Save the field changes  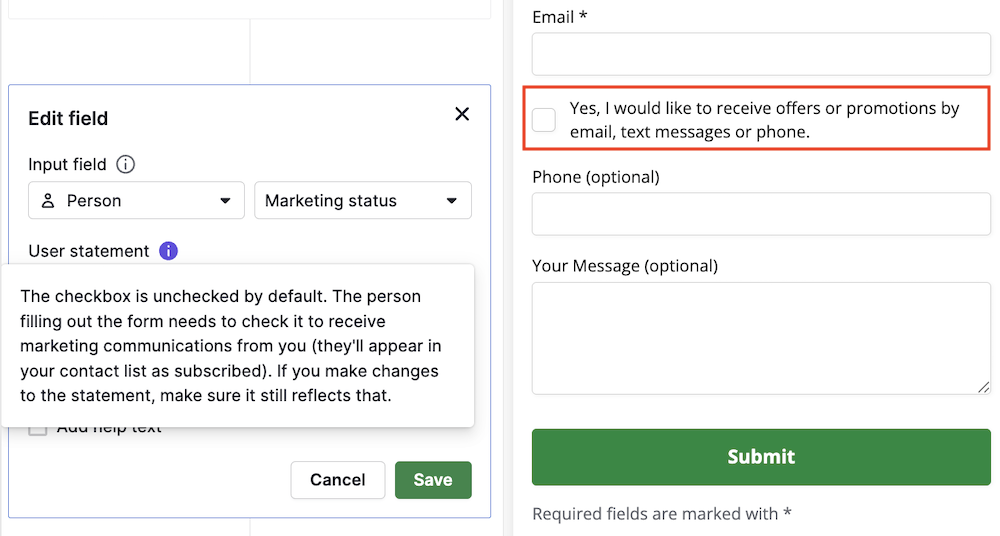tap(433, 480)
